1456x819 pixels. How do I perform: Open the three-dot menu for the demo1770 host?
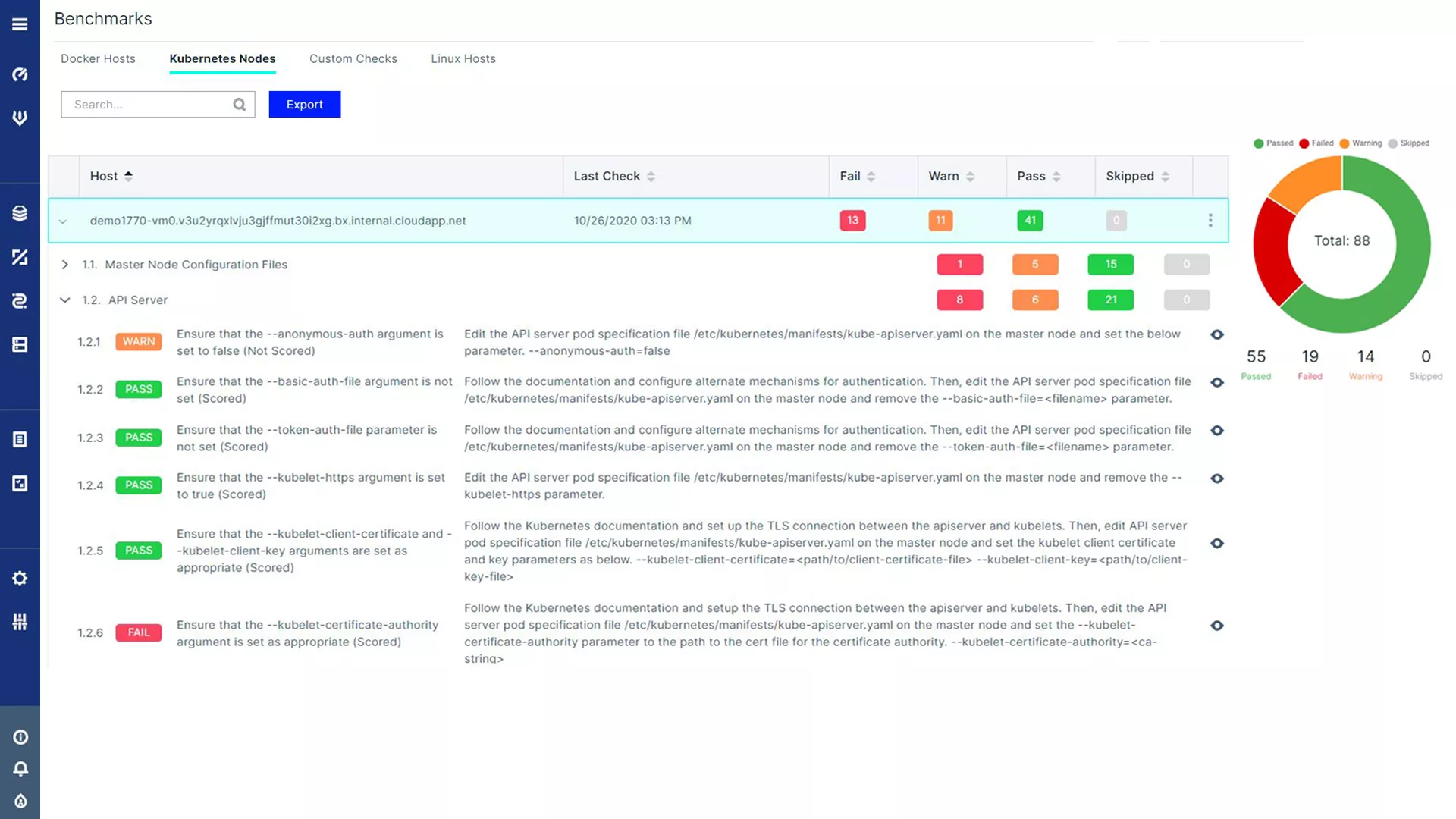pyautogui.click(x=1210, y=221)
